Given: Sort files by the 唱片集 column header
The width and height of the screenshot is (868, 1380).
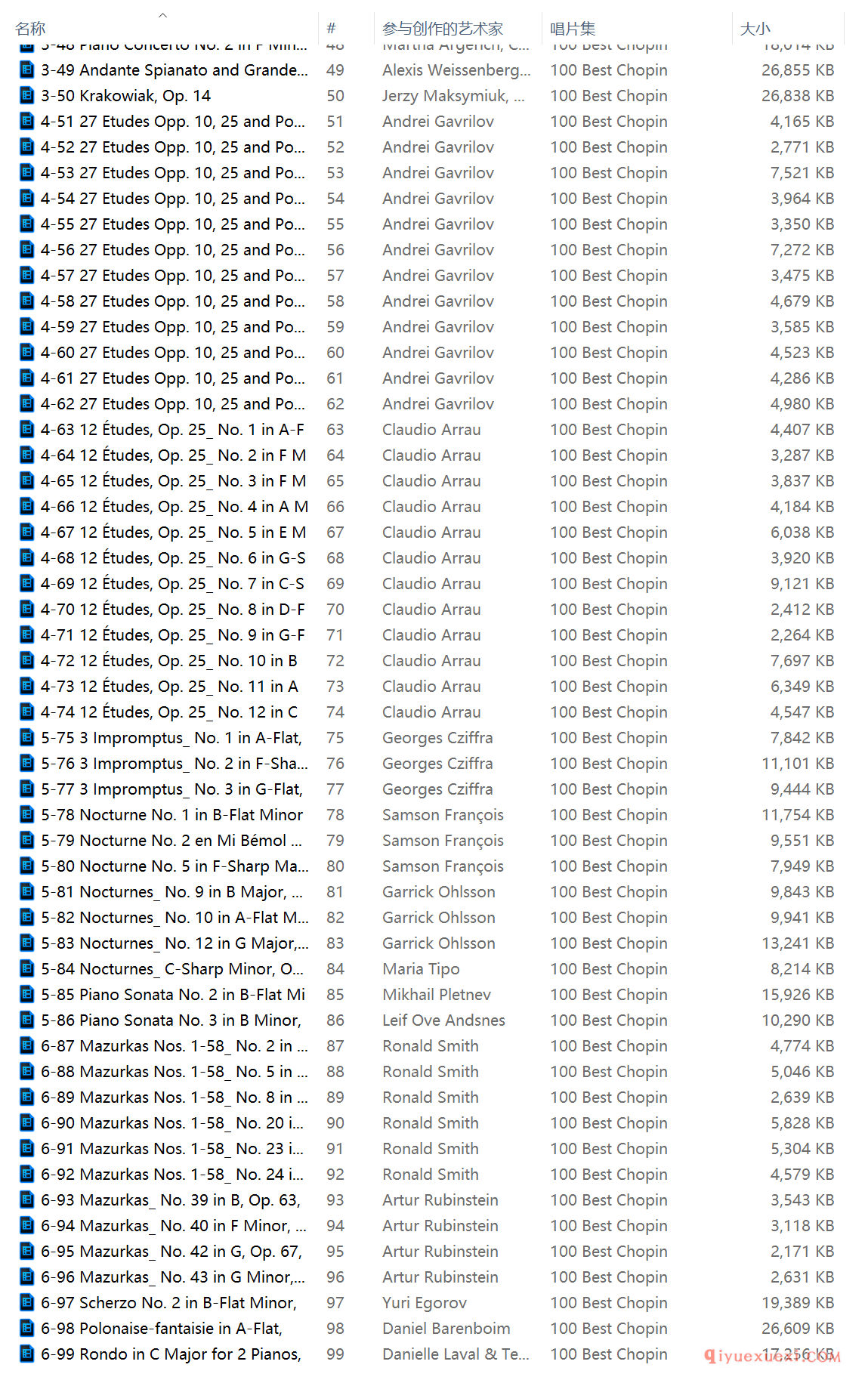Looking at the screenshot, I should click(x=573, y=29).
